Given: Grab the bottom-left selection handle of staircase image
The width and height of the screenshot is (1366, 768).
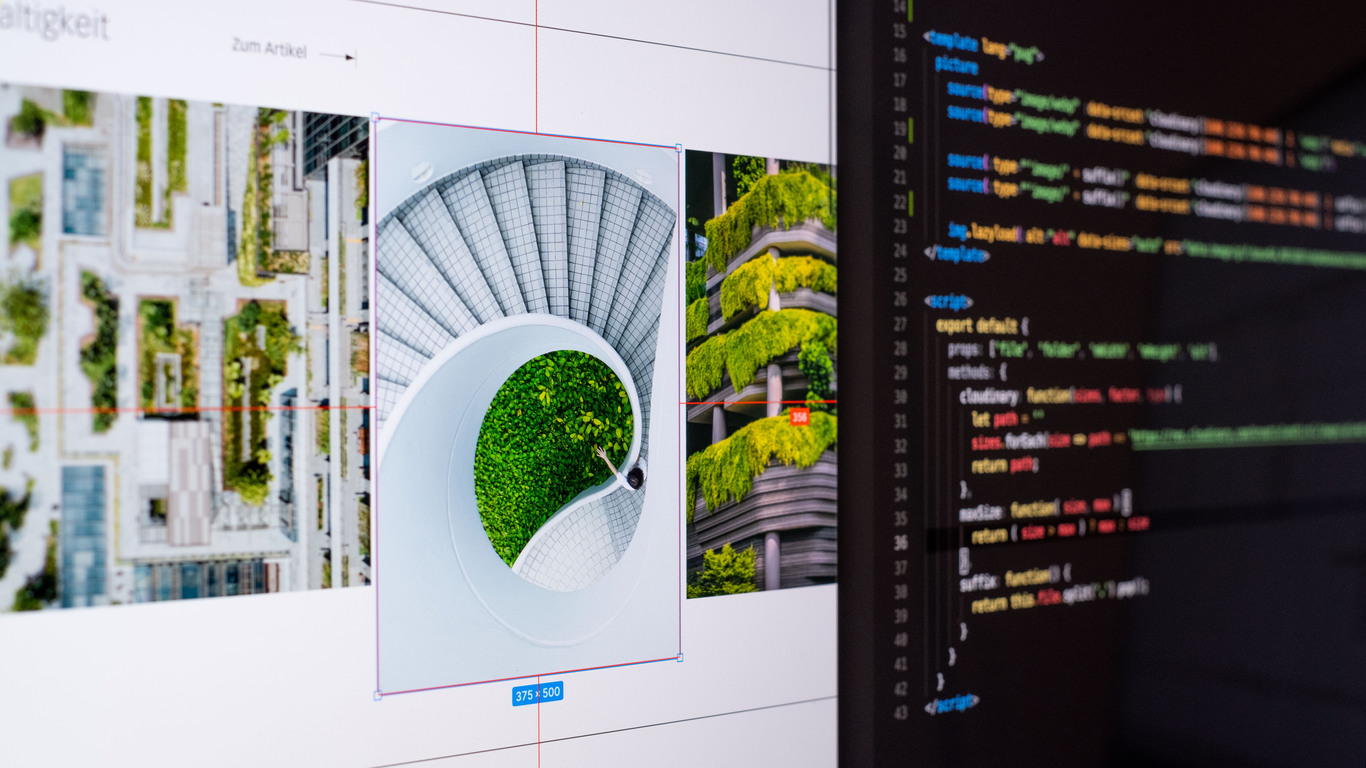Looking at the screenshot, I should pyautogui.click(x=377, y=695).
